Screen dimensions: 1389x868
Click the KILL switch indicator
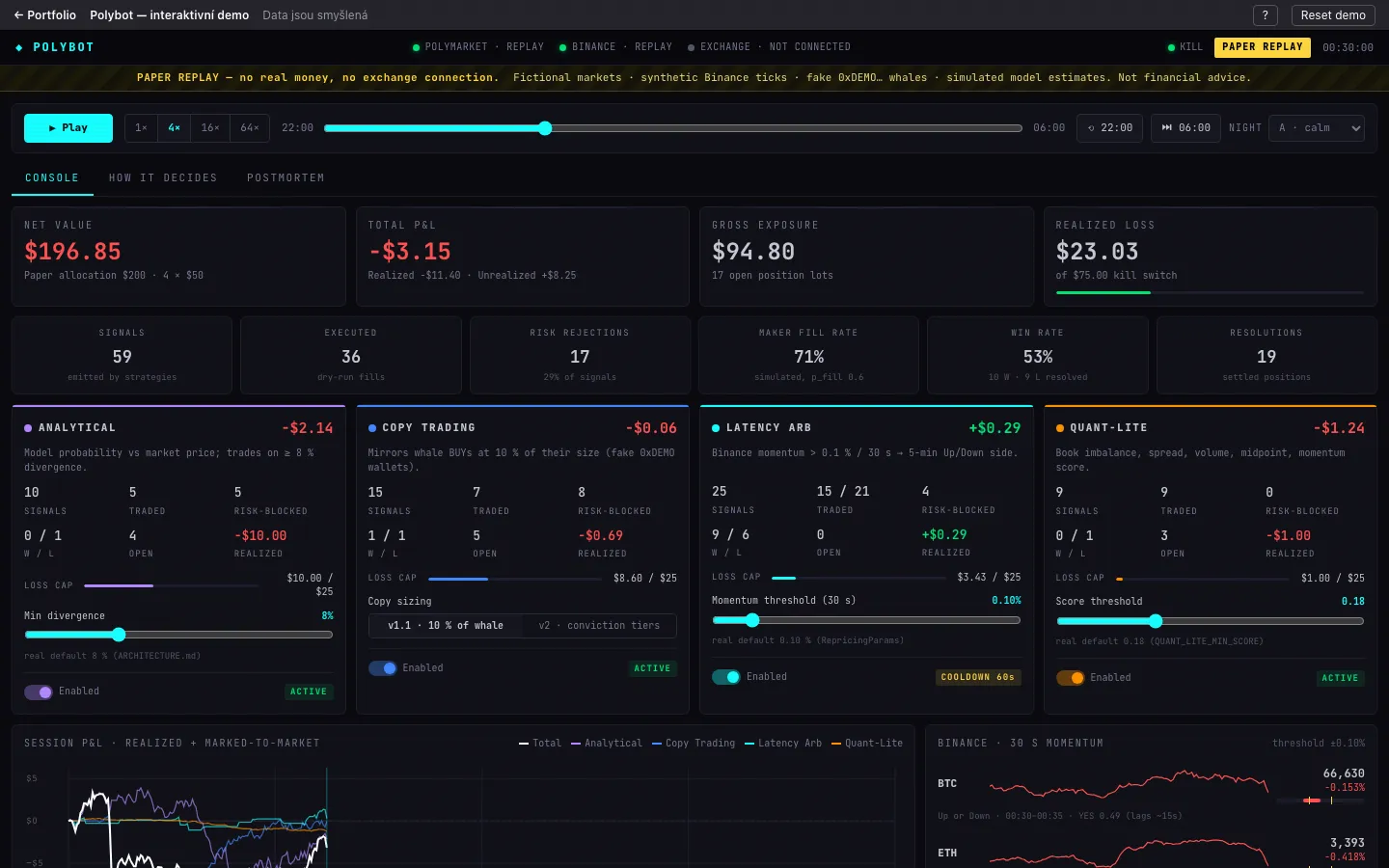(1185, 47)
